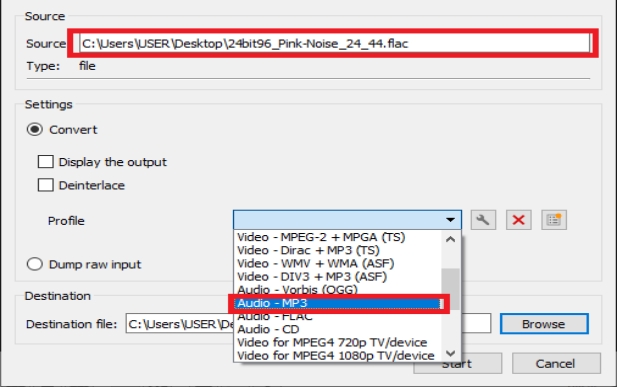This screenshot has height=387, width=617.
Task: Choose Audio - MP3 profile
Action: pyautogui.click(x=338, y=303)
